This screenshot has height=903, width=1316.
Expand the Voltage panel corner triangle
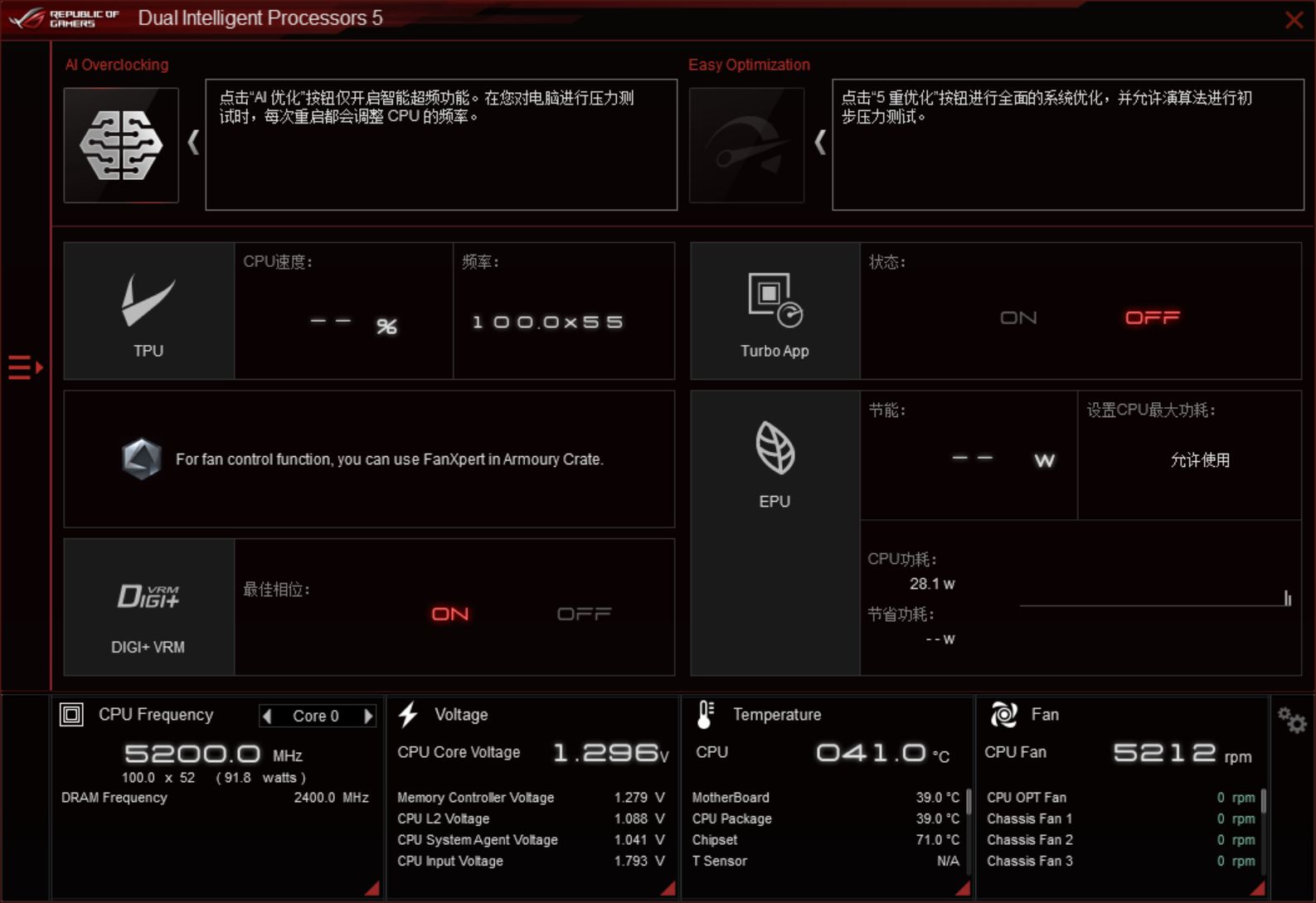668,888
